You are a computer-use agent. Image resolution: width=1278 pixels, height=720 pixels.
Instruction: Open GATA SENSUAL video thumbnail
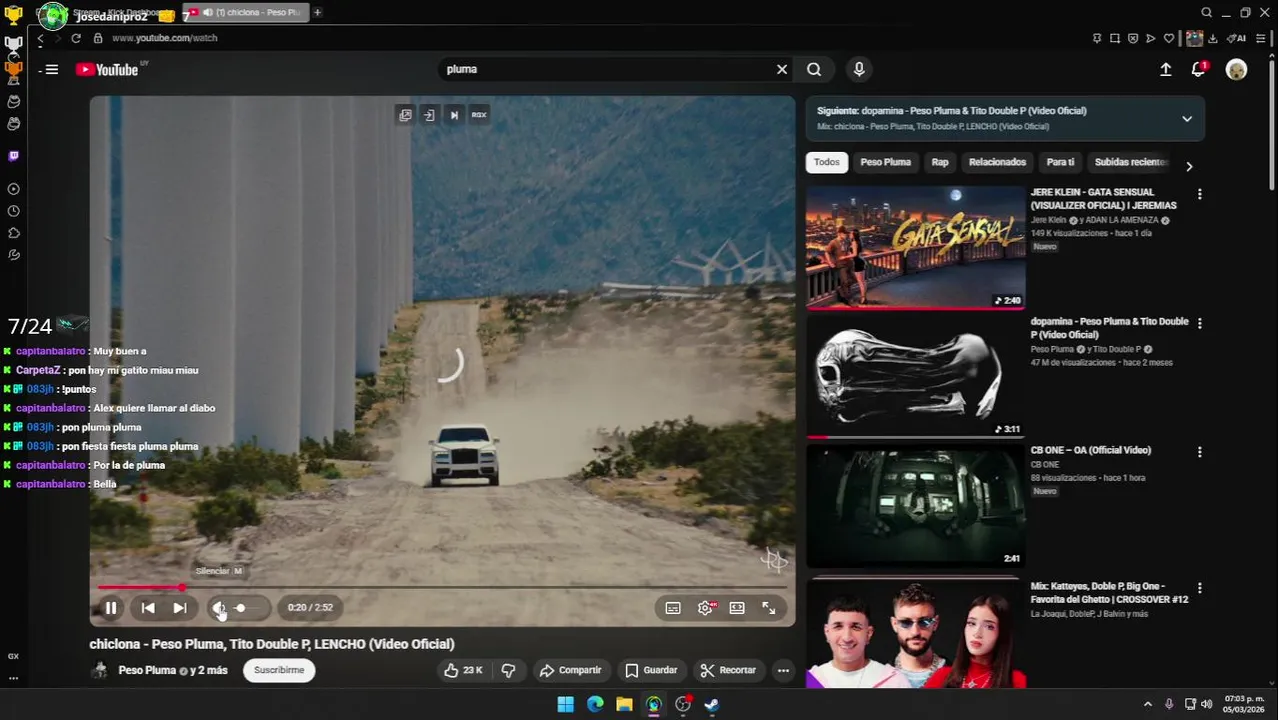[x=915, y=247]
